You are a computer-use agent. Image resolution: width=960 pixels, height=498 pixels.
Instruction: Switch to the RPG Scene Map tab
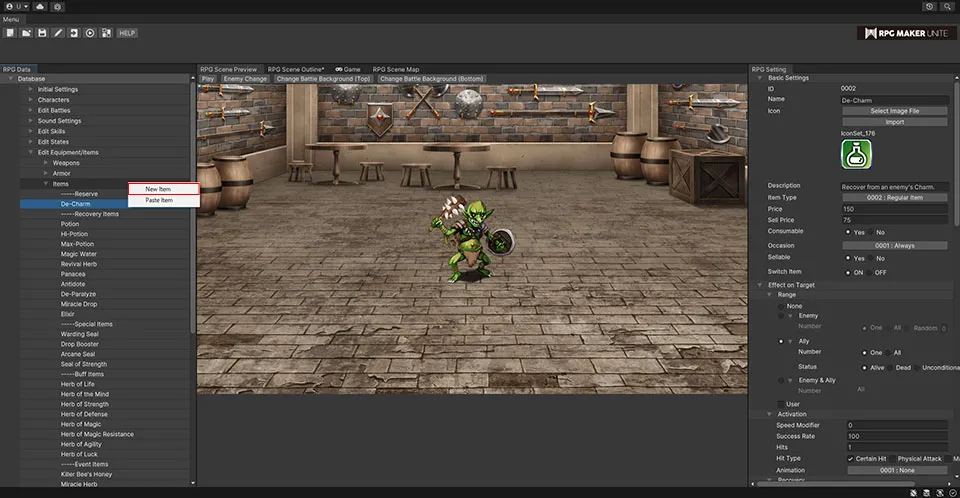398,69
